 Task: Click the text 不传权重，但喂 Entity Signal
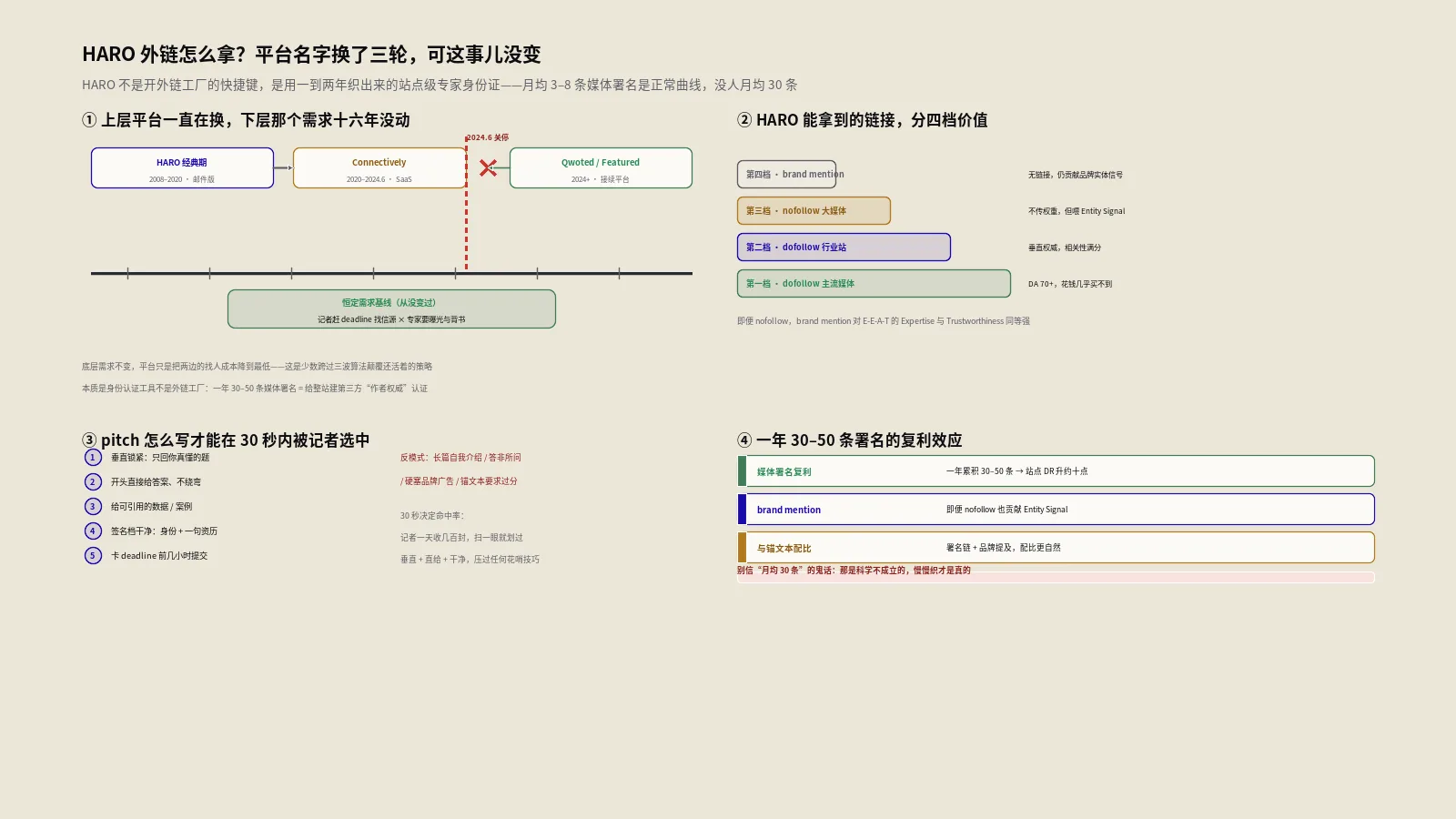[1077, 211]
